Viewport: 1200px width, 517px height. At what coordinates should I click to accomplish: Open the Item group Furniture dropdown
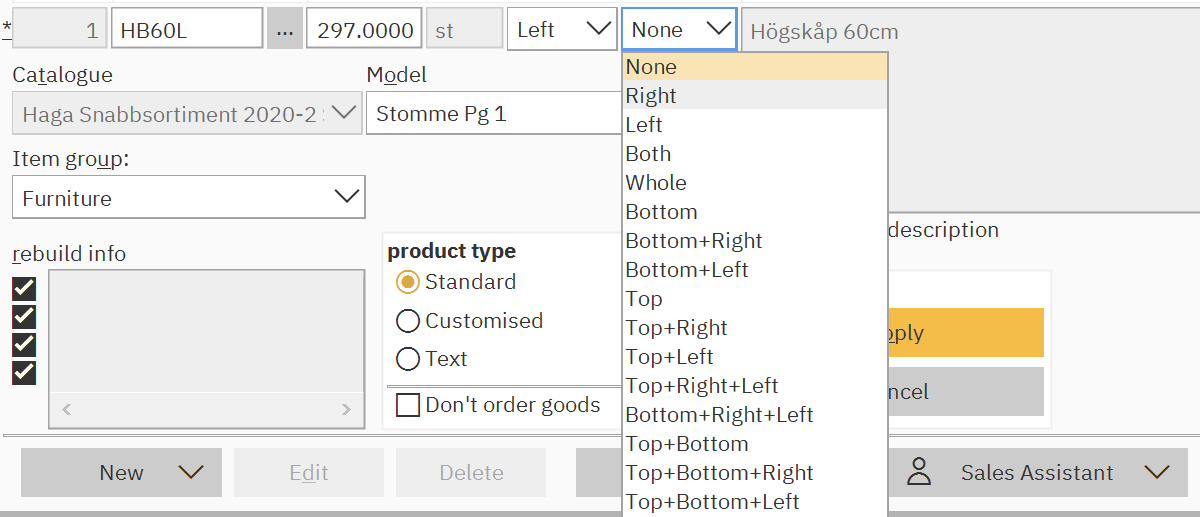189,198
